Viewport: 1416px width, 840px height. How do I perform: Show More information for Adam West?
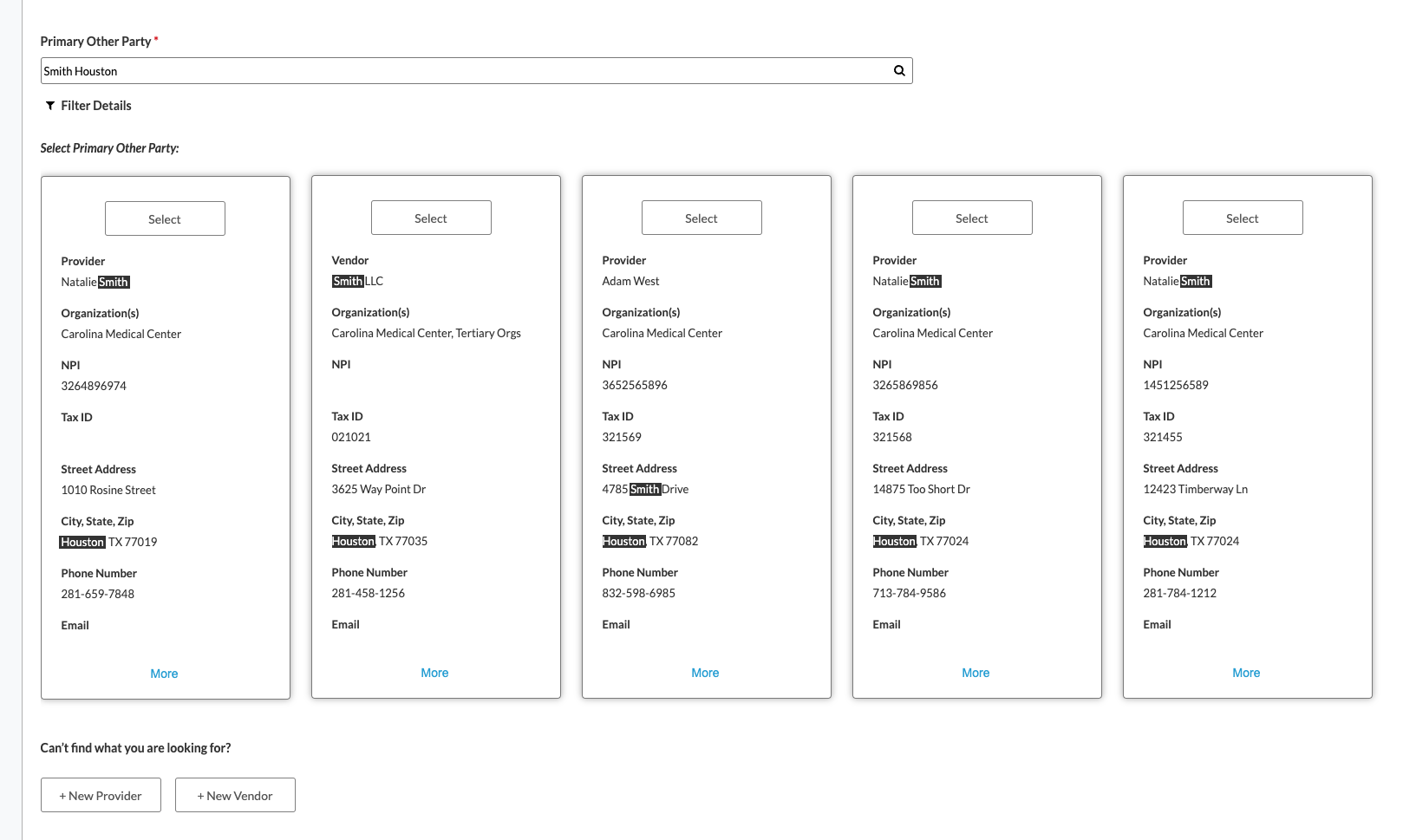[x=705, y=672]
